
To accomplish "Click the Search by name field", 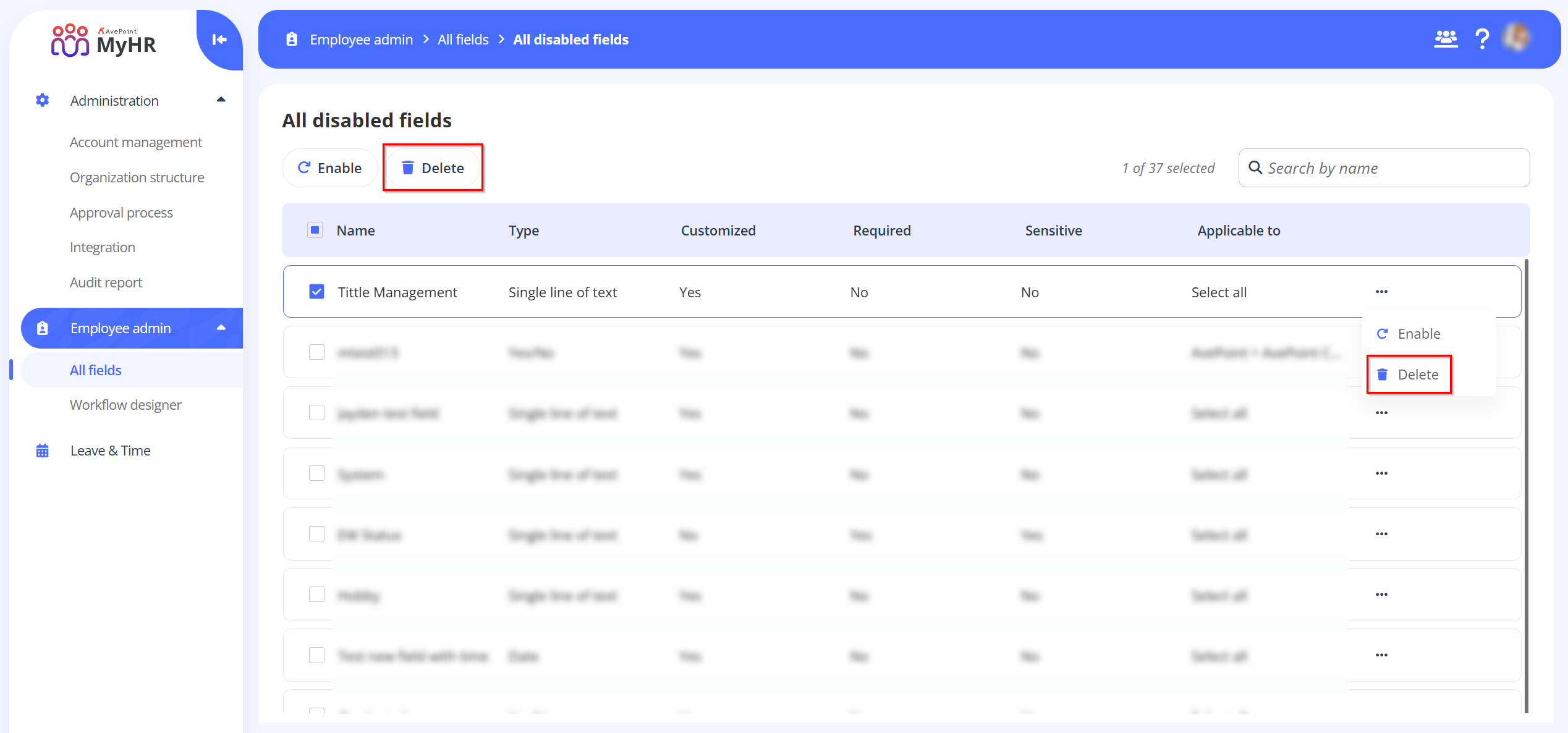I will pyautogui.click(x=1384, y=167).
